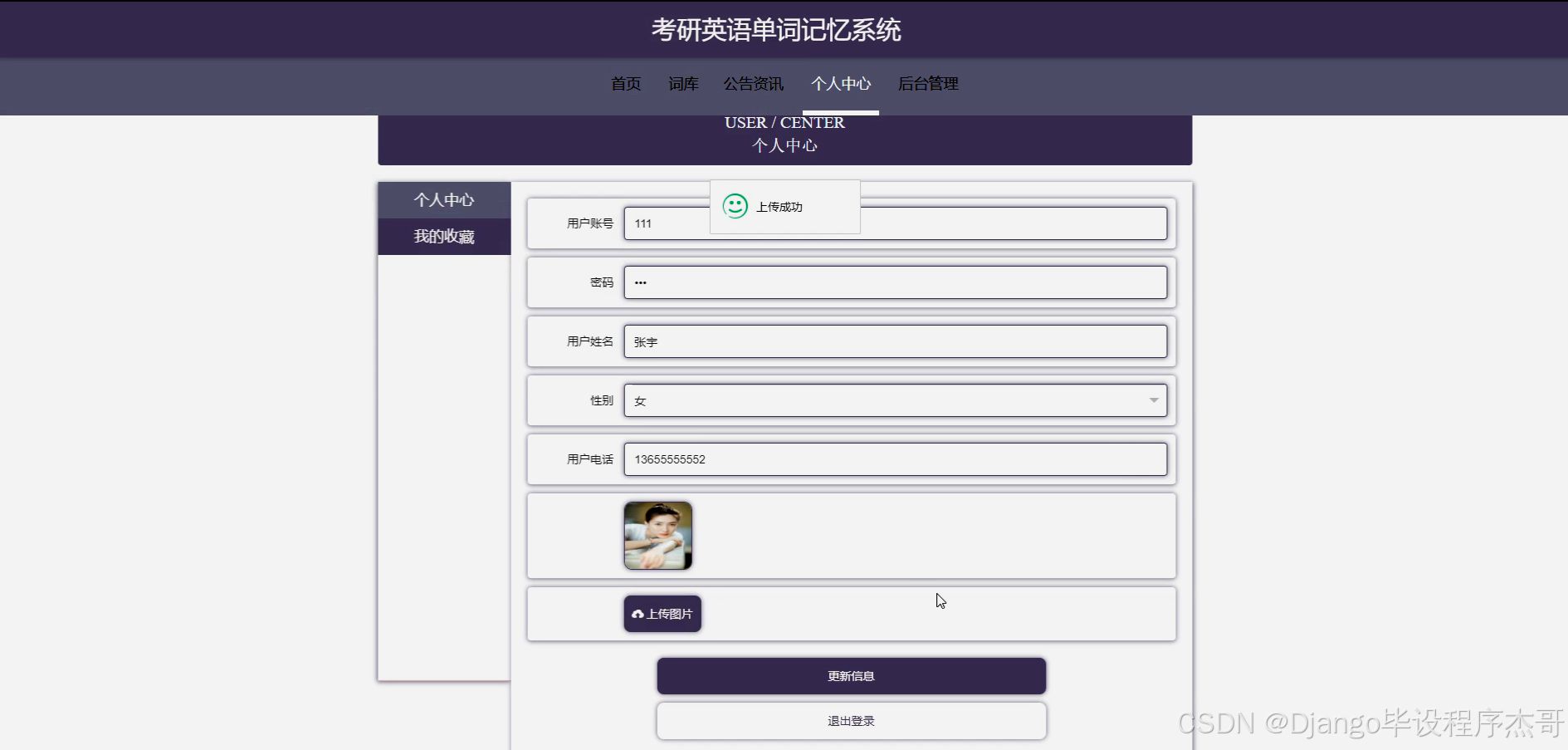Select 个人中心 in the left sidebar
Image resolution: width=1568 pixels, height=750 pixels.
click(x=444, y=200)
